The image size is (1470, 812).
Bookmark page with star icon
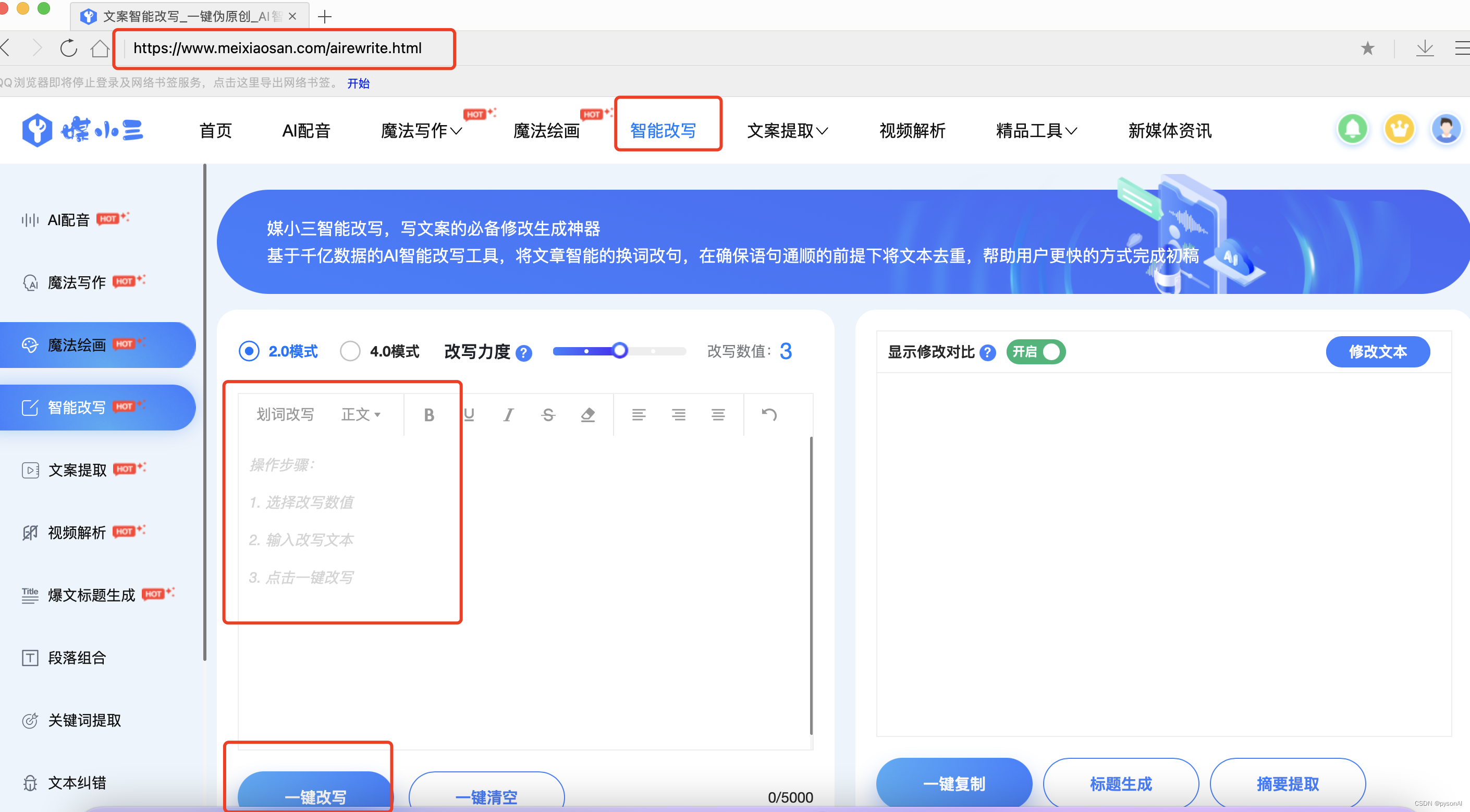1367,48
